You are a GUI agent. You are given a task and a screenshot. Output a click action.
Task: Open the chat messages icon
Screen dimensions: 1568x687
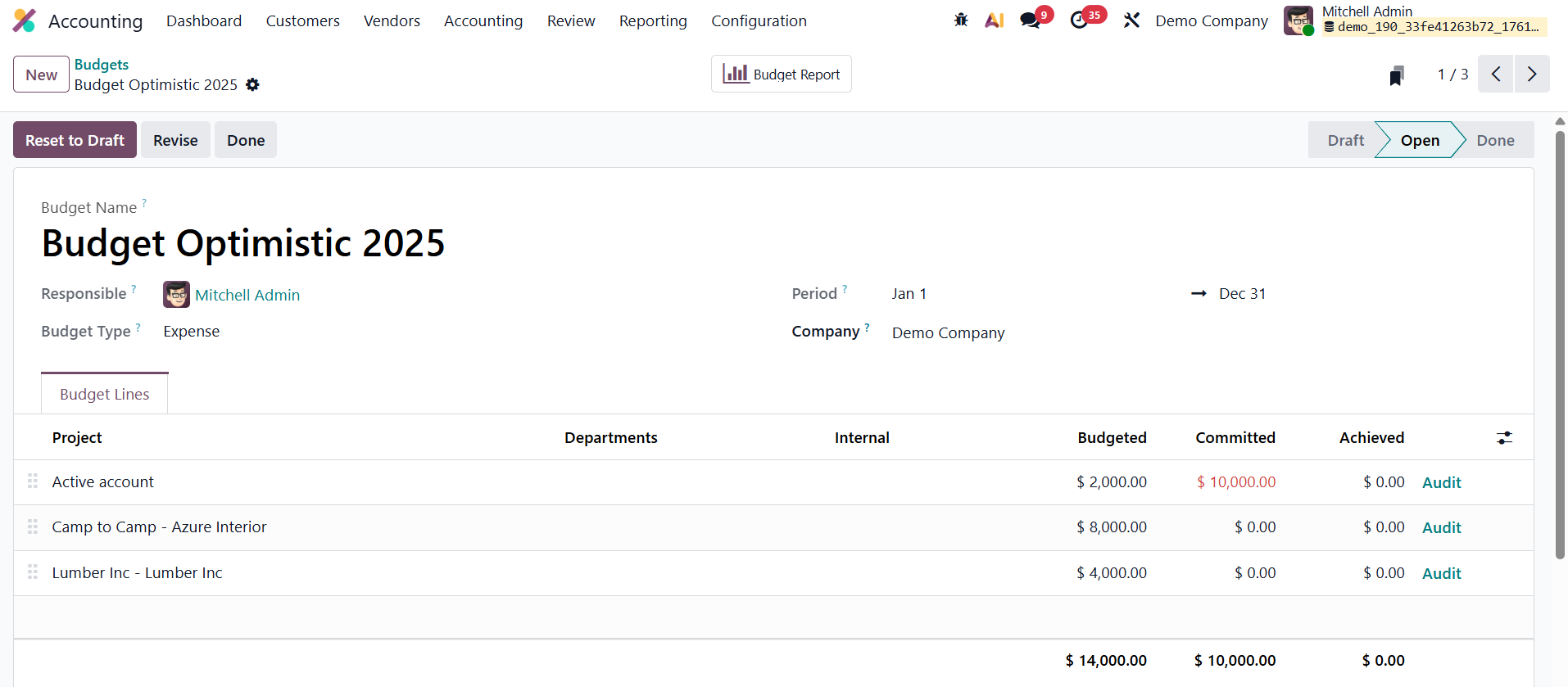1031,20
